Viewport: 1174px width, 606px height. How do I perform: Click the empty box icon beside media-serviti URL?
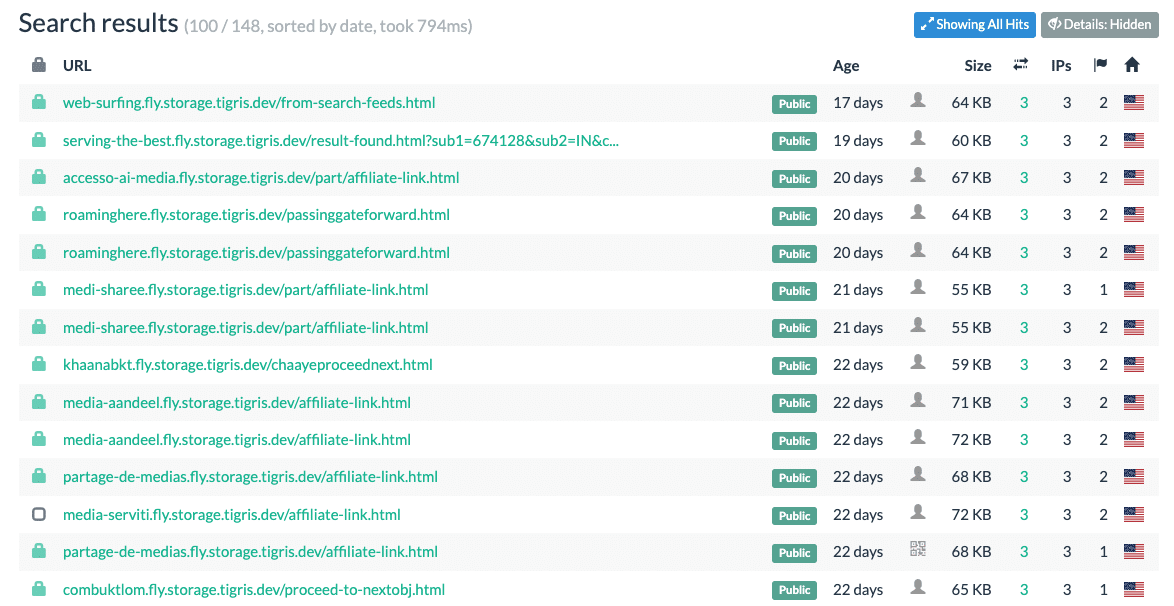(39, 515)
